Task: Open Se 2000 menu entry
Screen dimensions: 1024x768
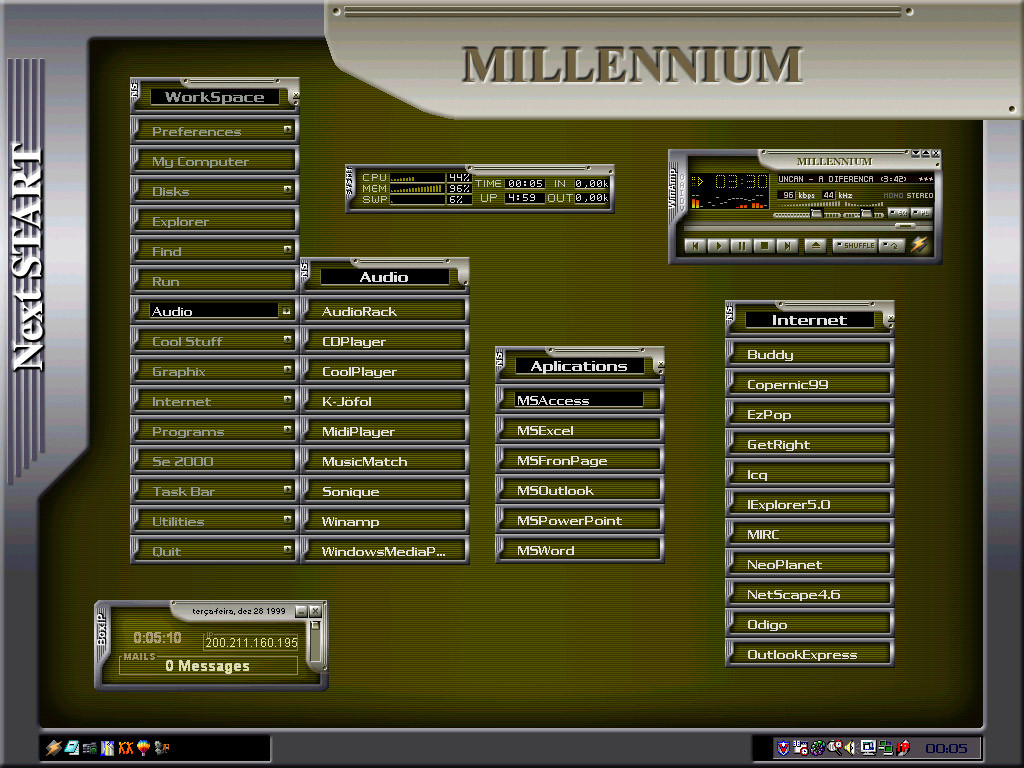Action: coord(215,461)
